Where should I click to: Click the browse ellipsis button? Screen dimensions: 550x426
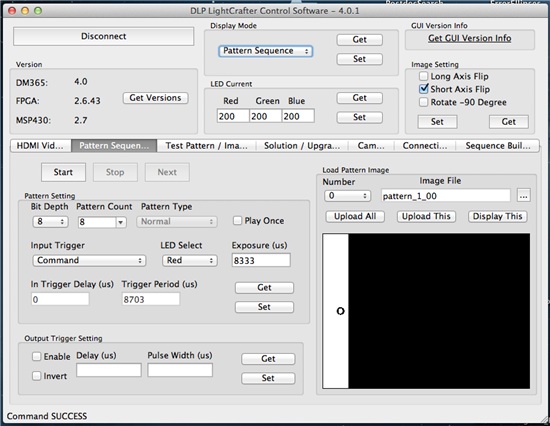point(523,195)
